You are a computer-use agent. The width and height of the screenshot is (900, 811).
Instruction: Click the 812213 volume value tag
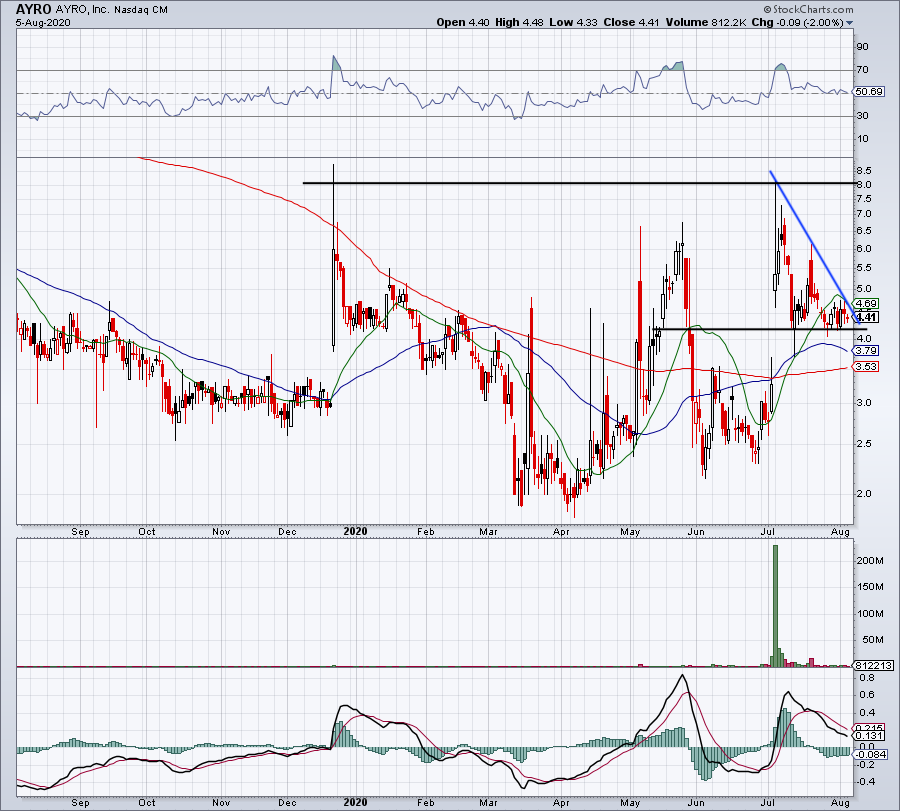point(866,665)
